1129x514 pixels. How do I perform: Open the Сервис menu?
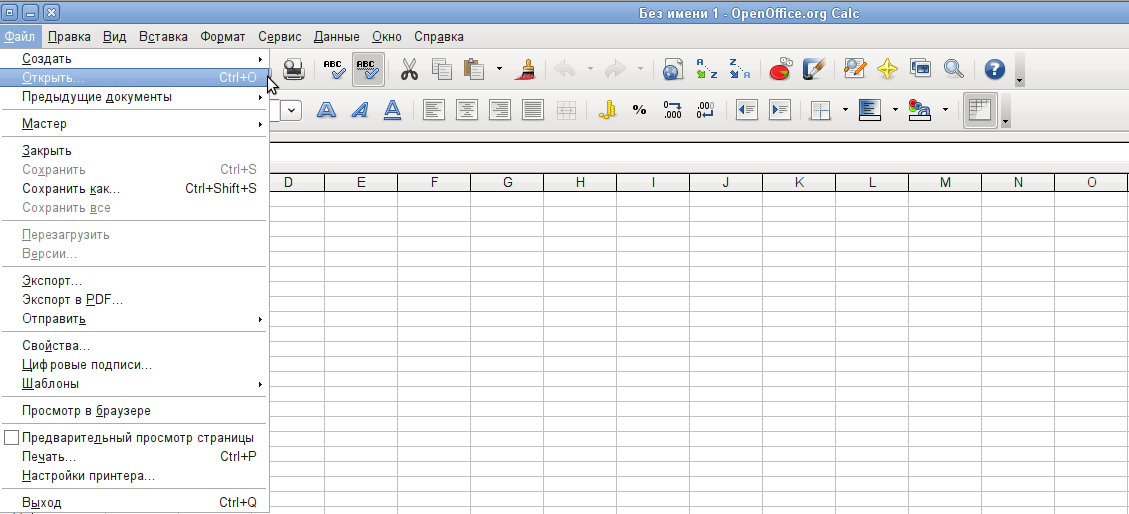(279, 37)
